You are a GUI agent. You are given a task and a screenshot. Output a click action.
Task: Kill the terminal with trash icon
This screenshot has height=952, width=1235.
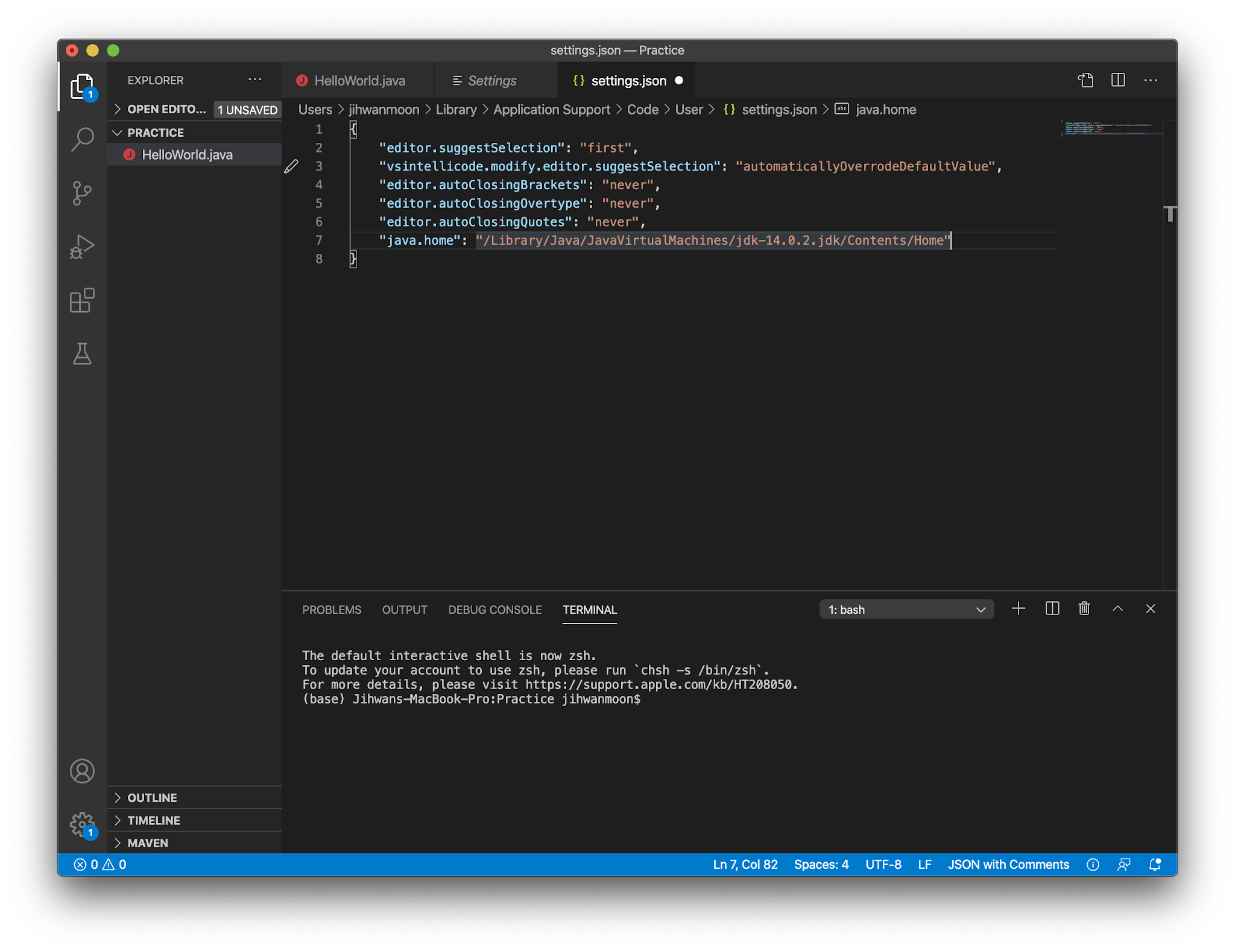[1084, 609]
